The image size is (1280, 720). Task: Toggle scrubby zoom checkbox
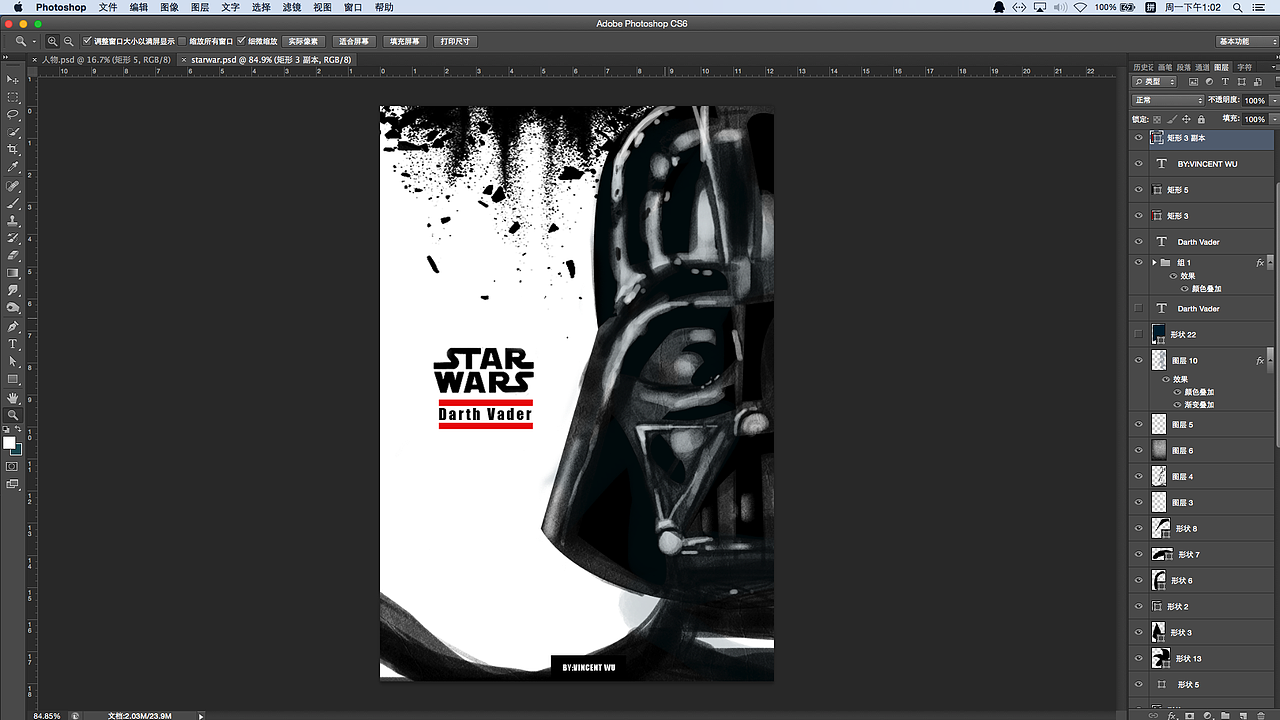point(241,41)
